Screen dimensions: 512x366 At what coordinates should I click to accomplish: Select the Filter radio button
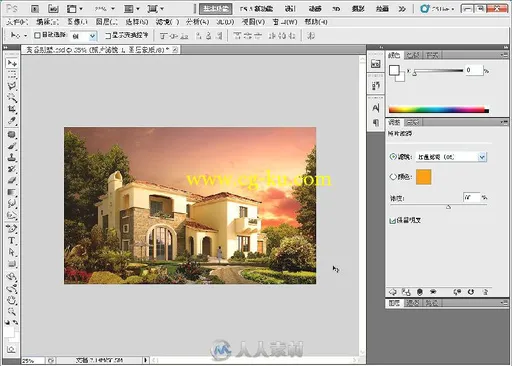393,156
